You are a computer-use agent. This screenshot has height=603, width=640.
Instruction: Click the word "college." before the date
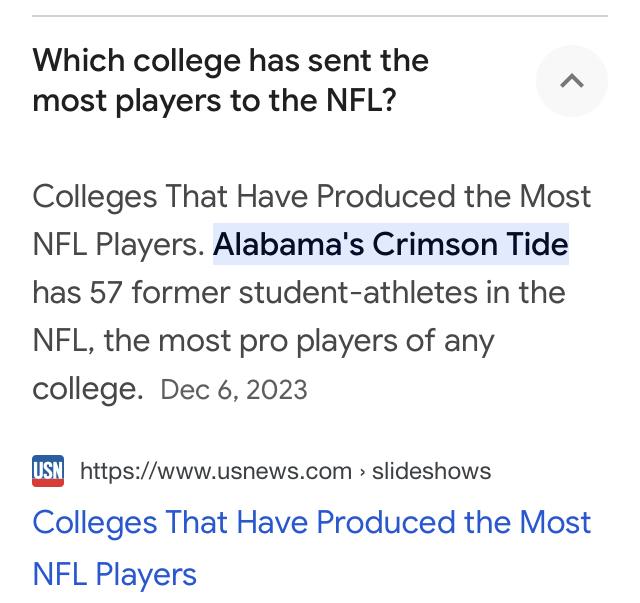pyautogui.click(x=88, y=388)
